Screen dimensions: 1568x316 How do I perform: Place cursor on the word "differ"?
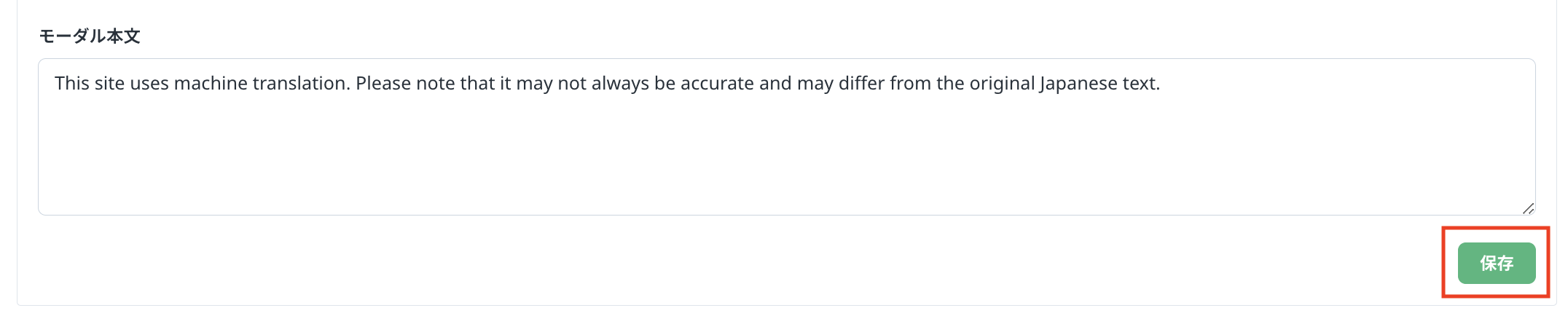point(861,84)
